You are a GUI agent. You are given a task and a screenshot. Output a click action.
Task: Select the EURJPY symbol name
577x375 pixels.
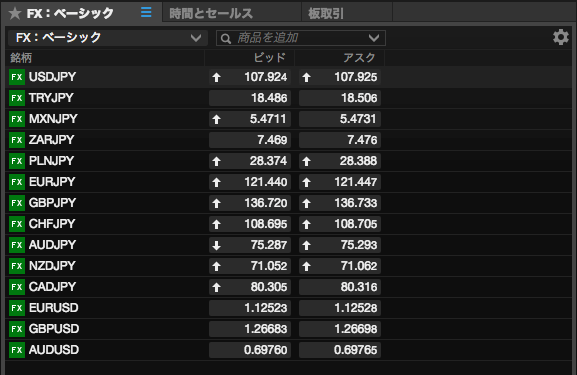(52, 182)
